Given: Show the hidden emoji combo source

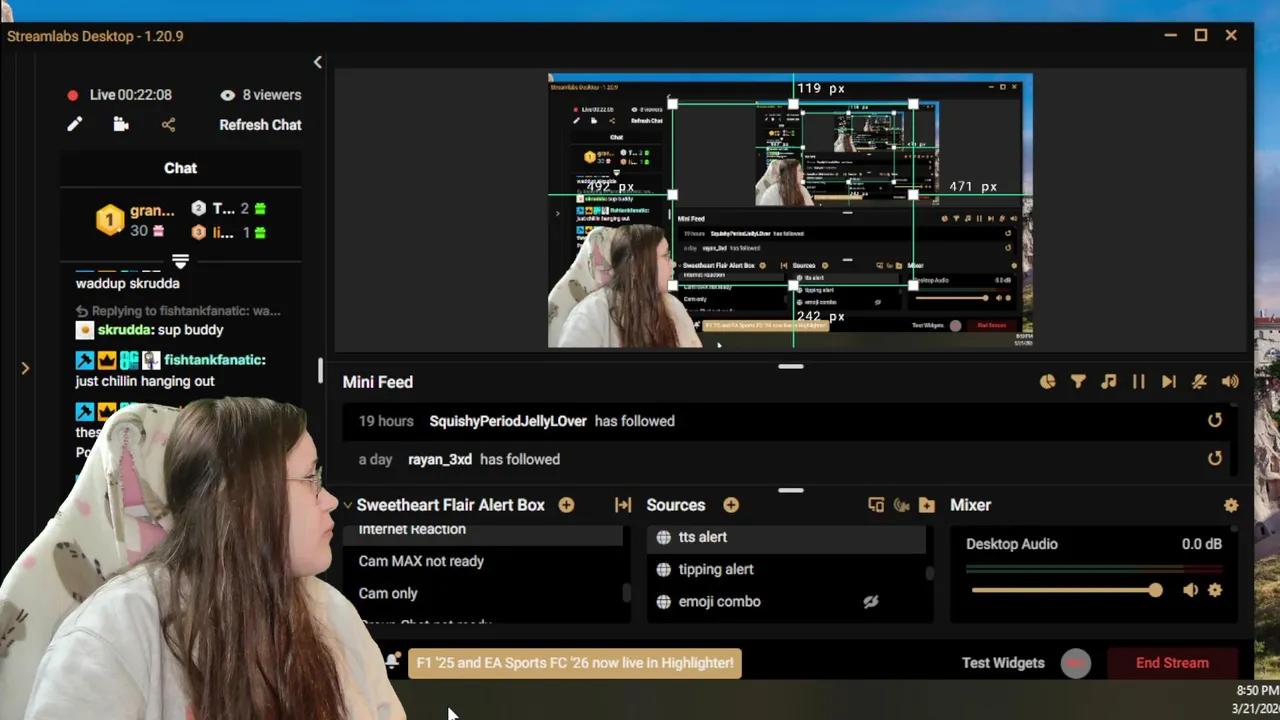Looking at the screenshot, I should coord(871,602).
